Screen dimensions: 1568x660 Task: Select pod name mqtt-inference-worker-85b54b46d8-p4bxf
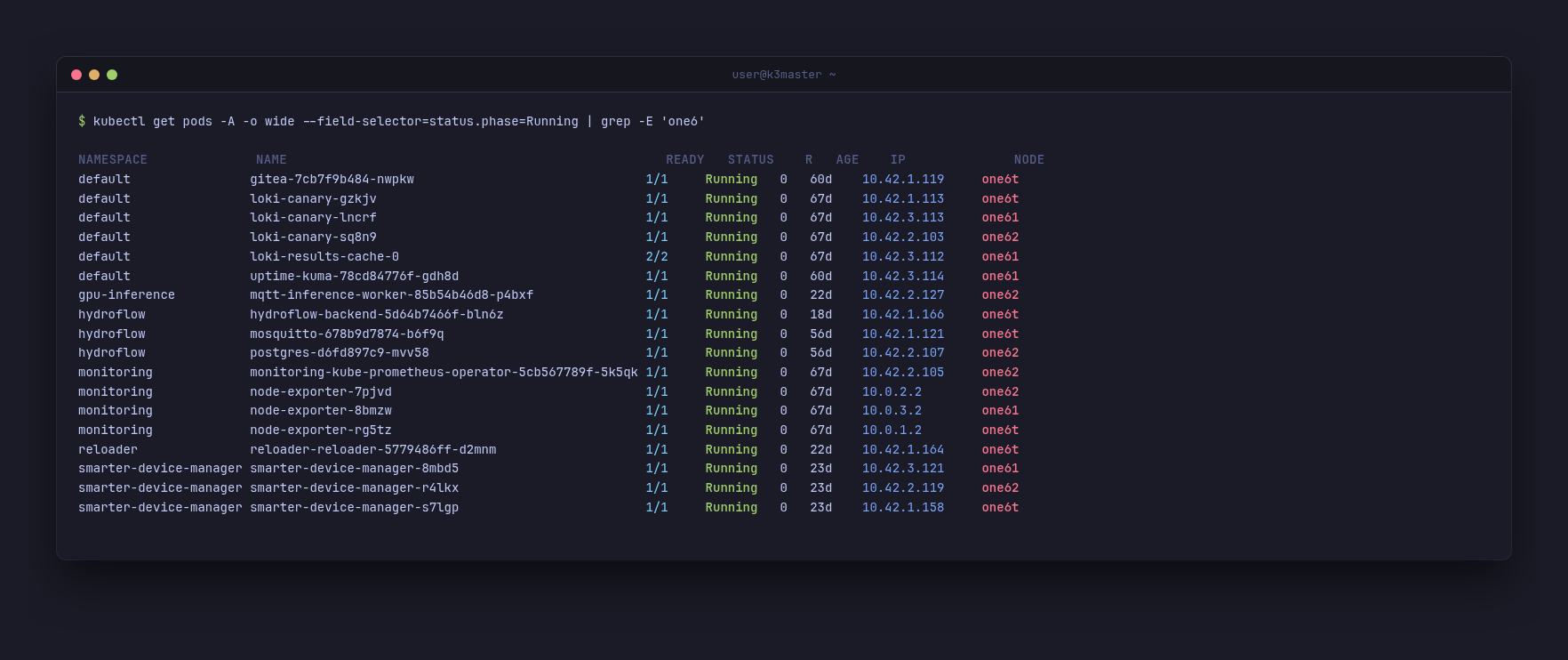click(x=392, y=295)
